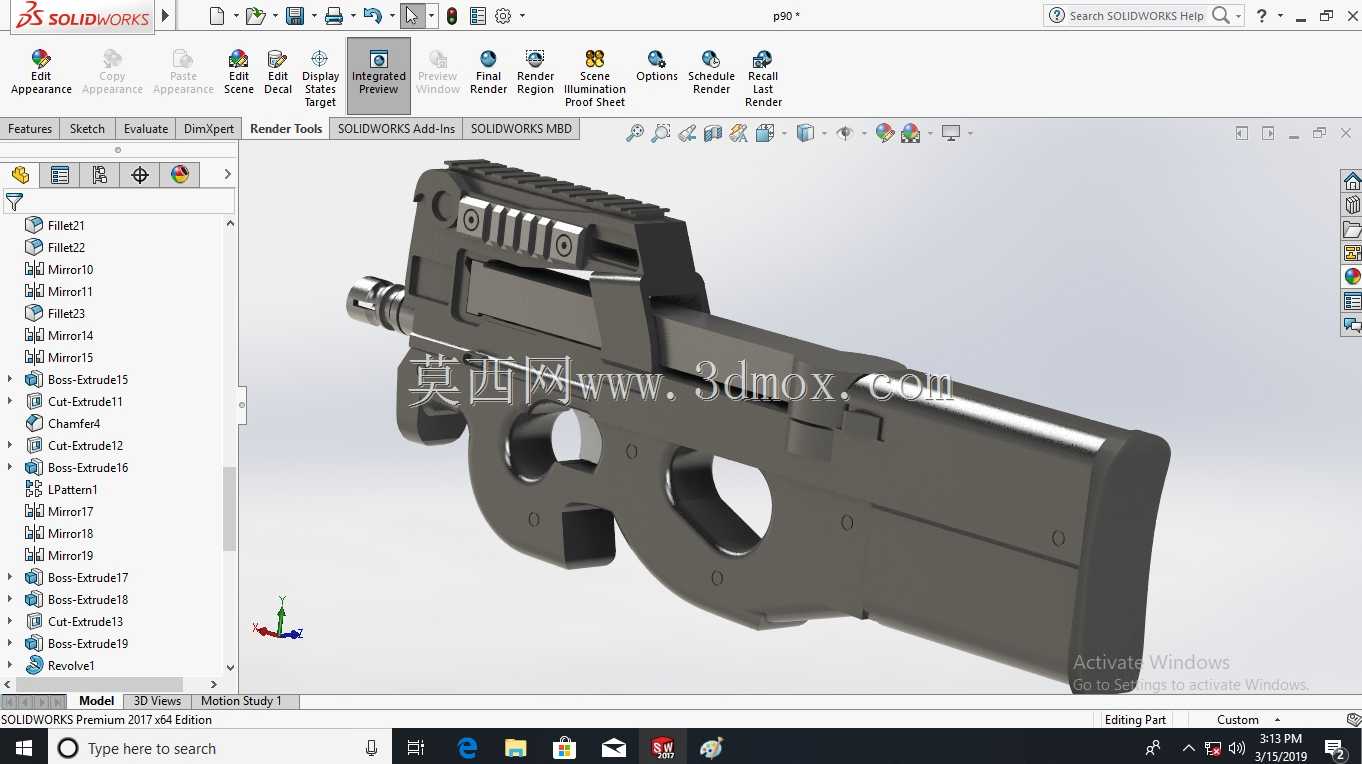Click Print icon
The width and height of the screenshot is (1362, 764).
334,16
